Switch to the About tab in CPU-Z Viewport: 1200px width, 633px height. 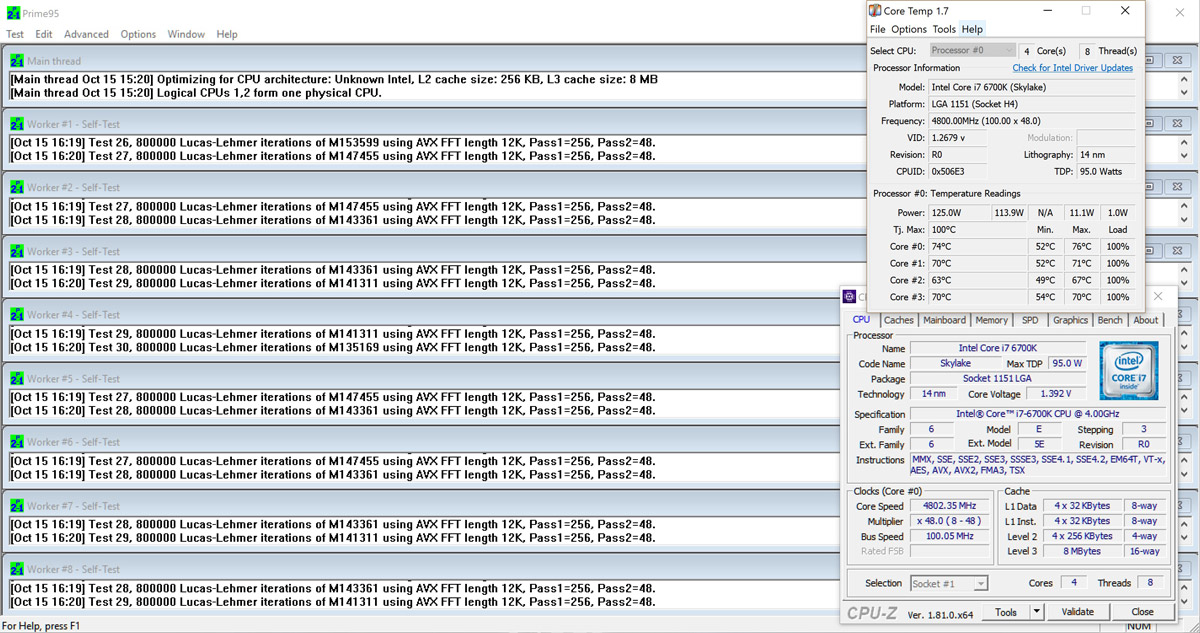[1146, 320]
